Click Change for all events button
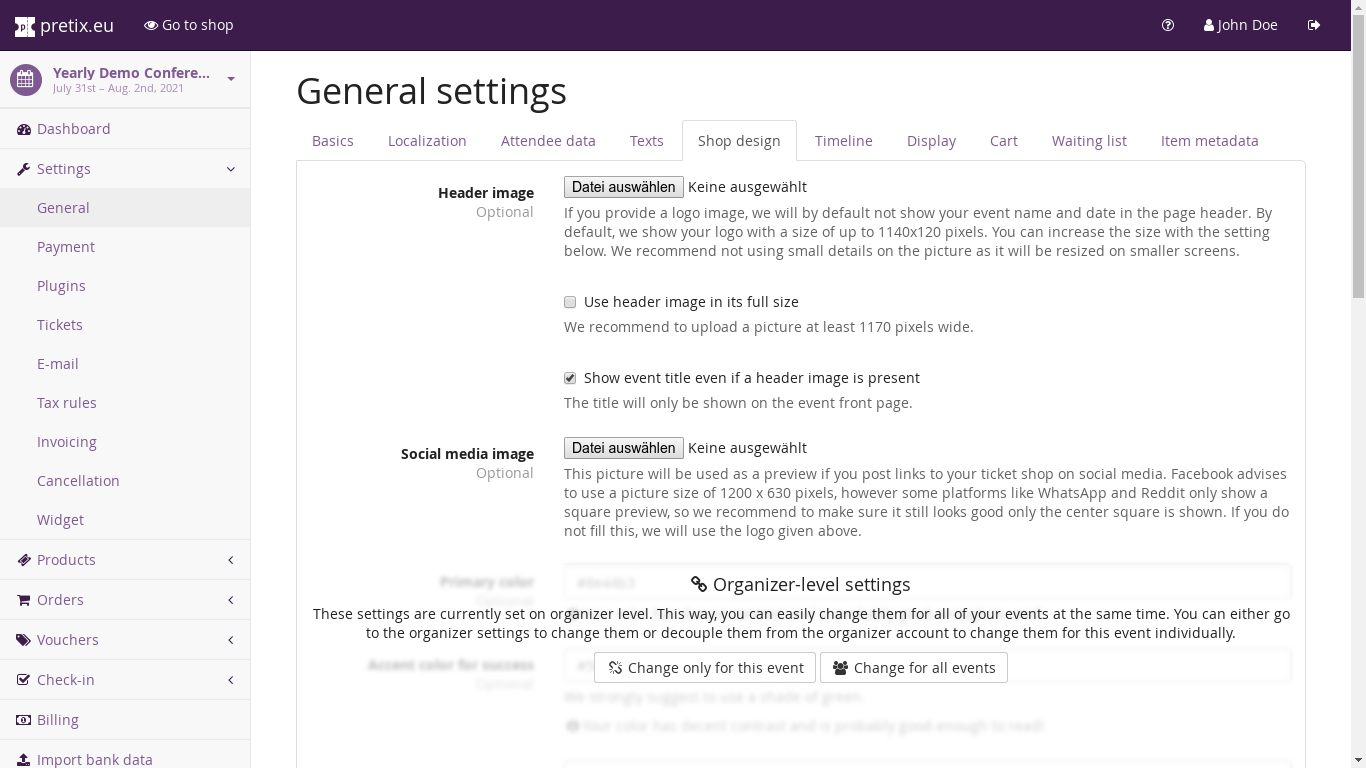The width and height of the screenshot is (1366, 768). point(914,668)
